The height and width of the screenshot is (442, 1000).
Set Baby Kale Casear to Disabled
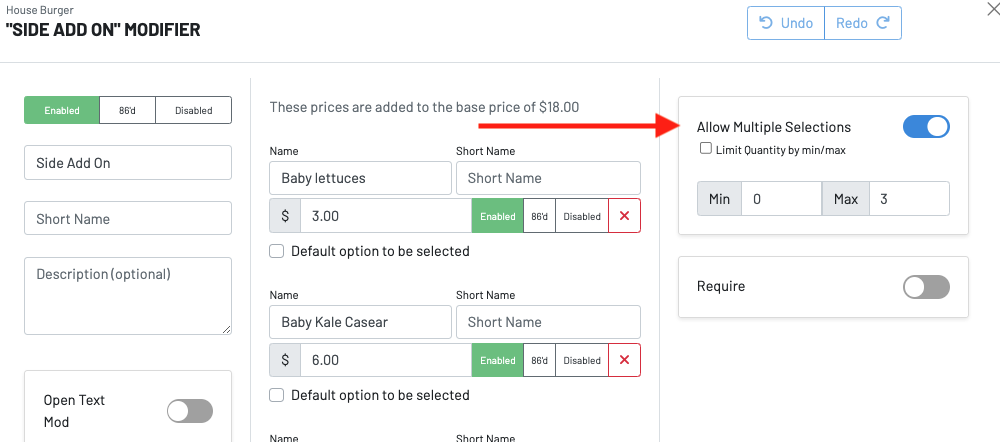click(x=581, y=360)
